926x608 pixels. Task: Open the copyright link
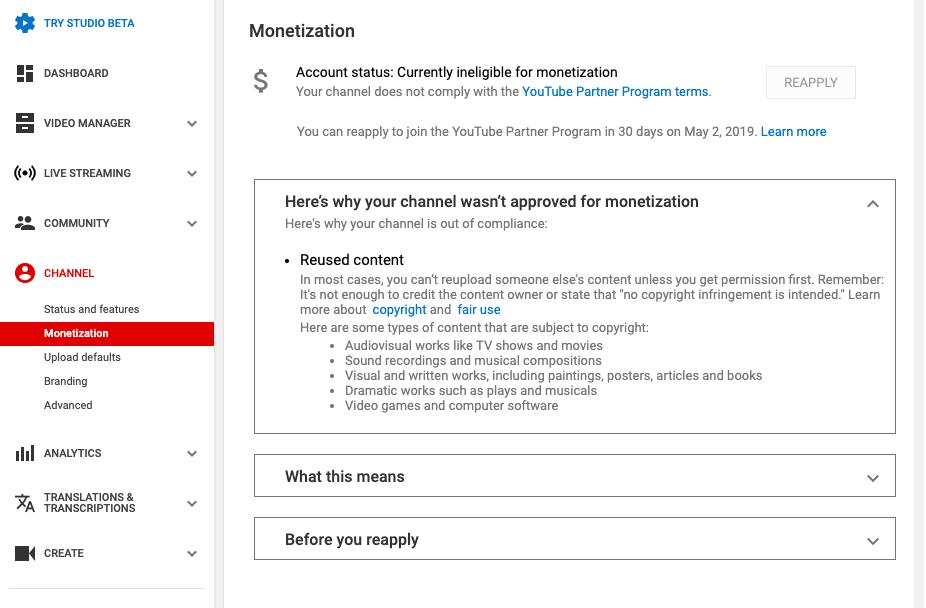coord(399,310)
